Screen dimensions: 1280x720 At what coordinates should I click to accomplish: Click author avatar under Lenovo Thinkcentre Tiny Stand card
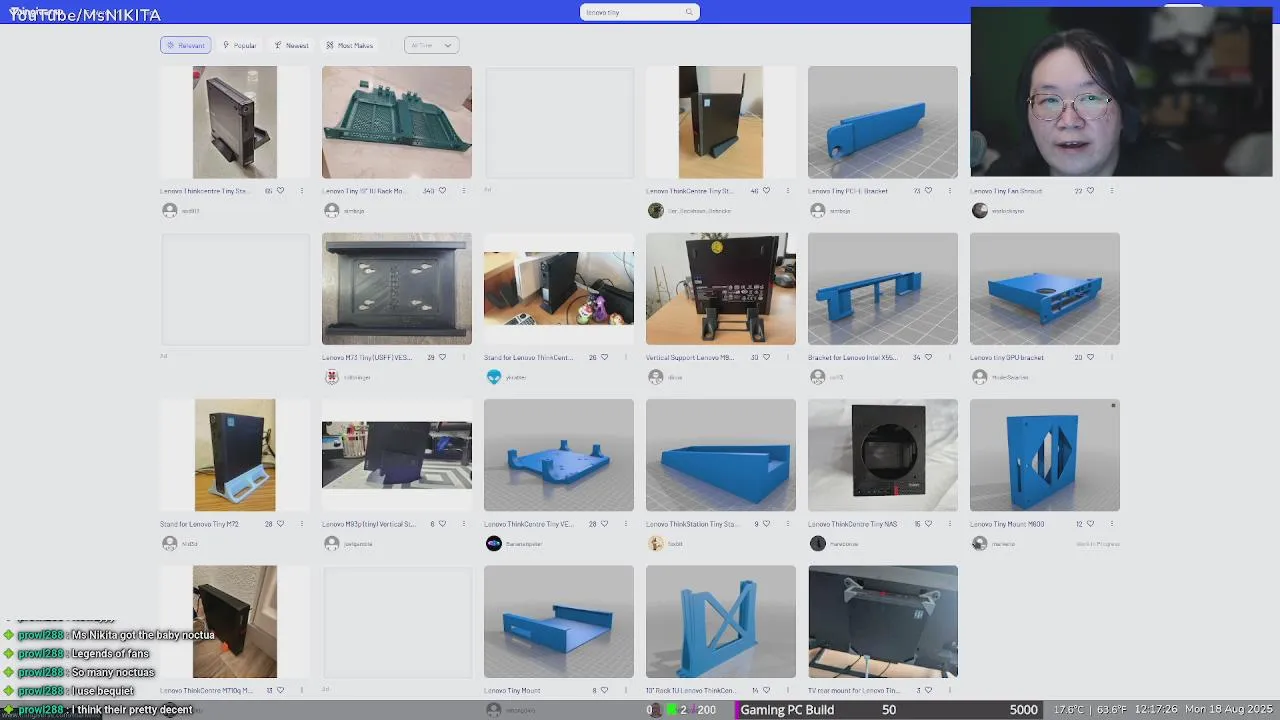click(170, 210)
